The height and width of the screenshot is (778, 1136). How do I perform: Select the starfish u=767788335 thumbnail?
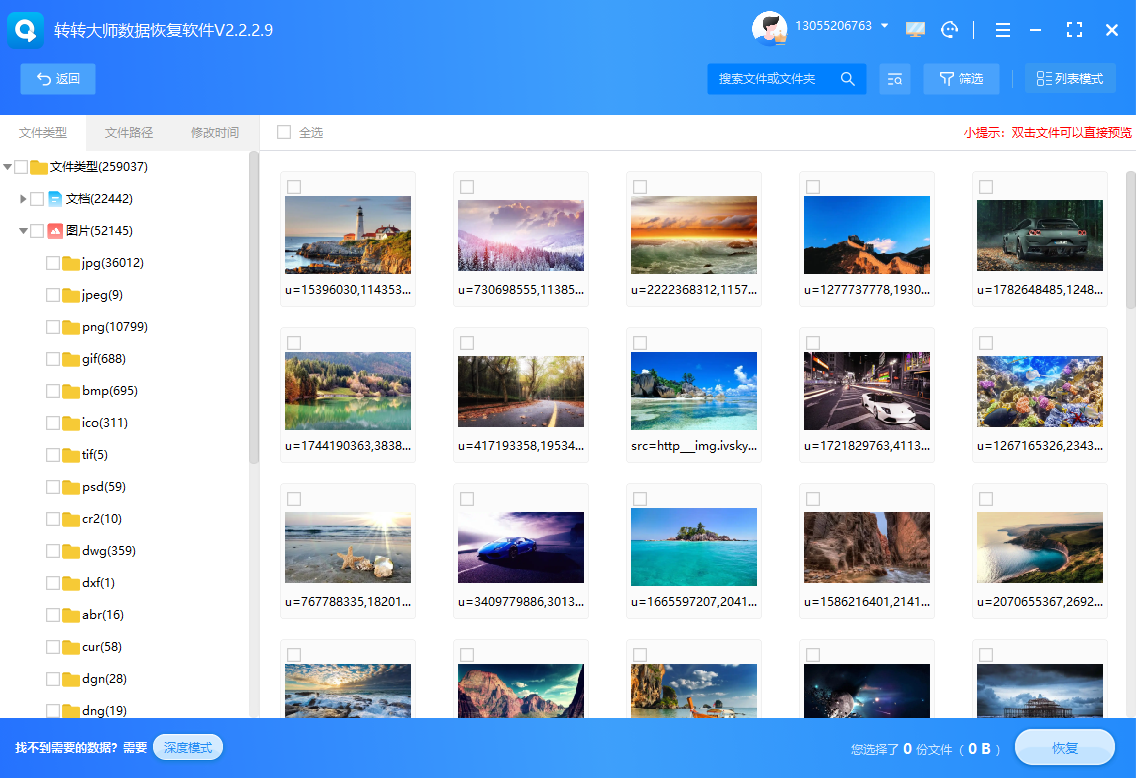348,548
